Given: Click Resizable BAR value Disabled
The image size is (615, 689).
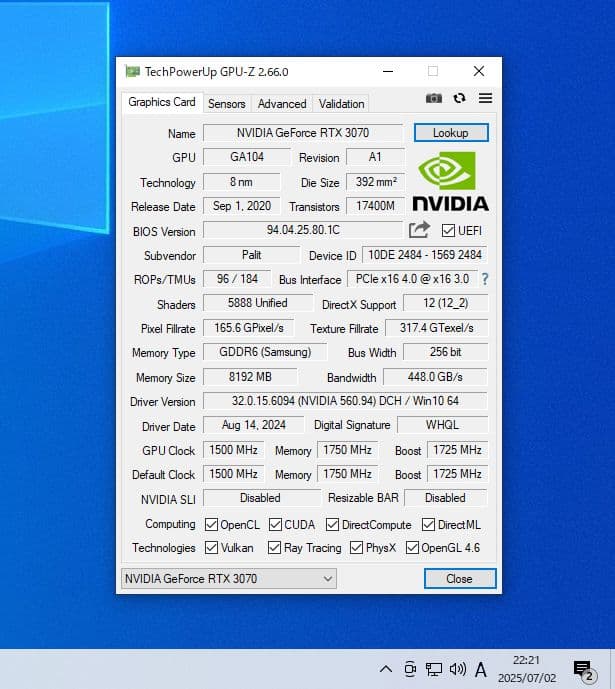Looking at the screenshot, I should tap(445, 498).
